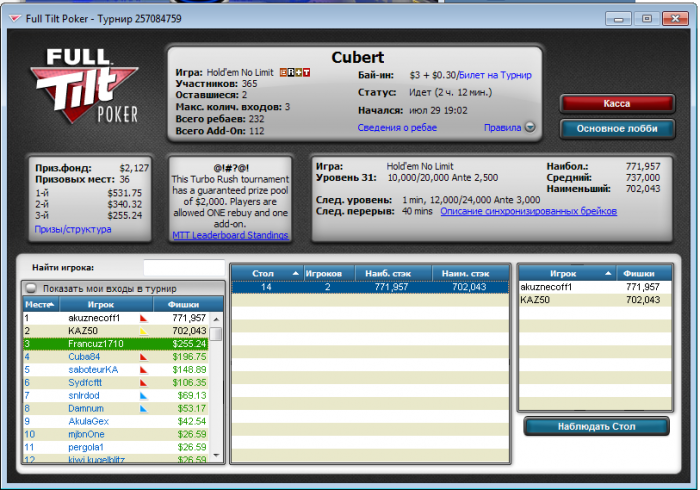Open the Правила link
The image size is (700, 490).
(503, 128)
